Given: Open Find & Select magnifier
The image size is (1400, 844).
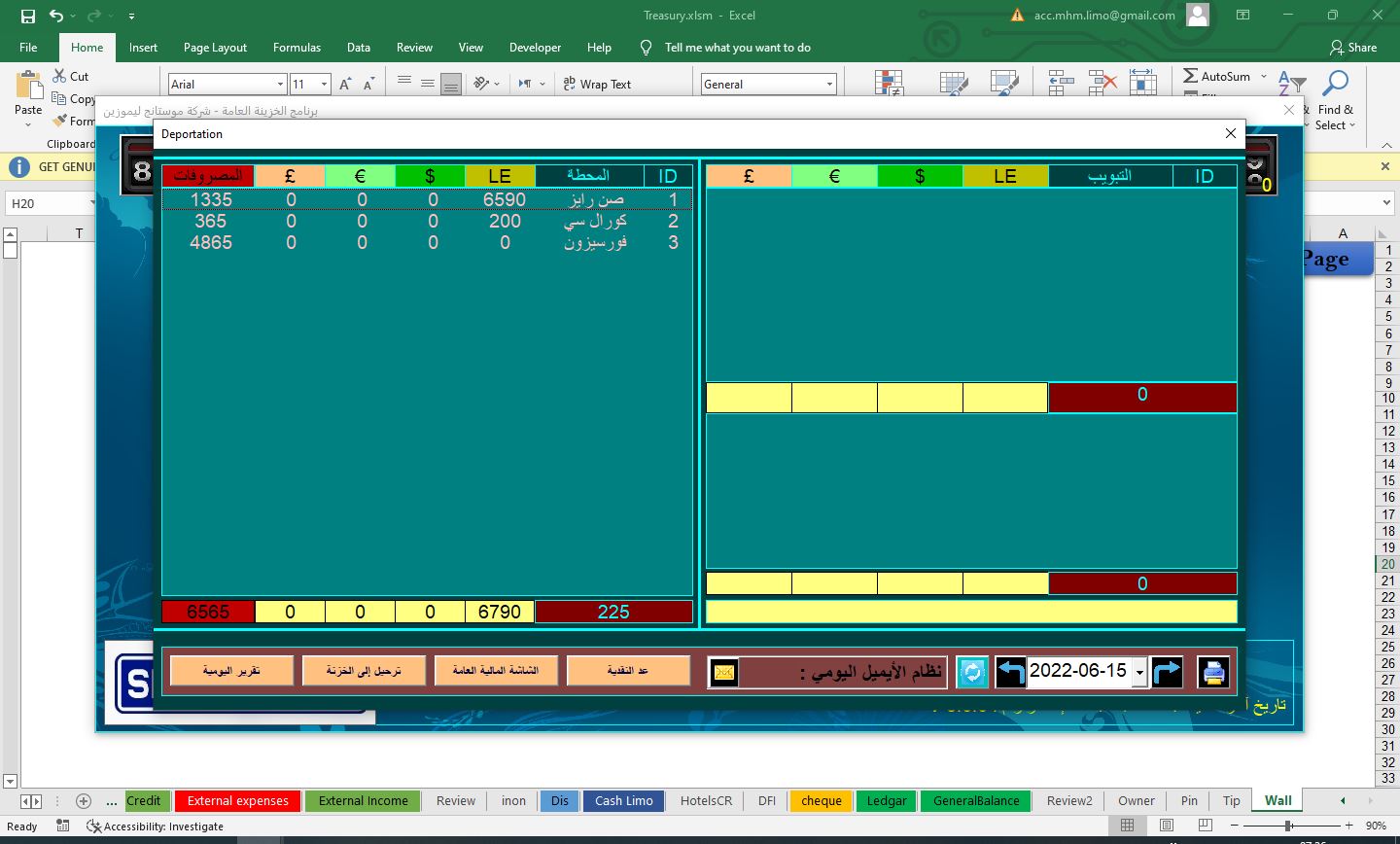Looking at the screenshot, I should click(1335, 86).
